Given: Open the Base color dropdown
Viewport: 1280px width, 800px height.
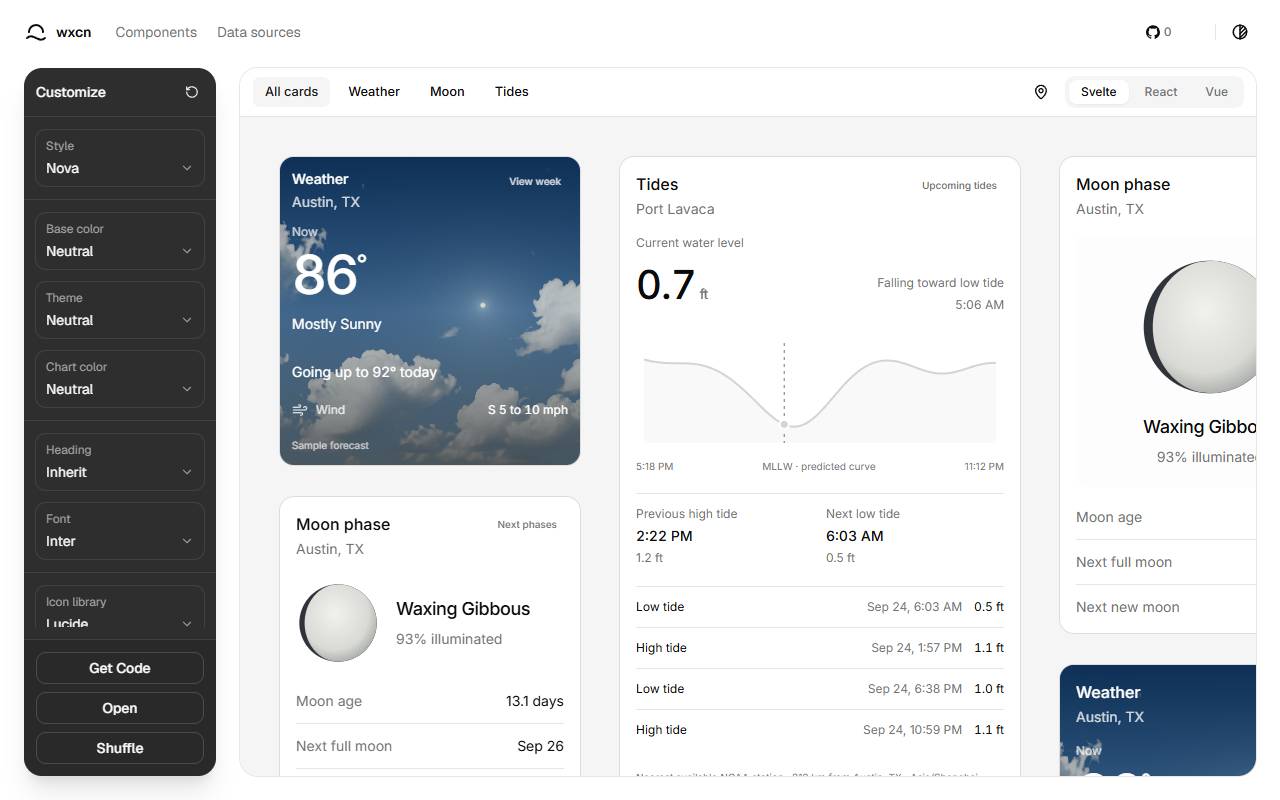Looking at the screenshot, I should [x=120, y=241].
